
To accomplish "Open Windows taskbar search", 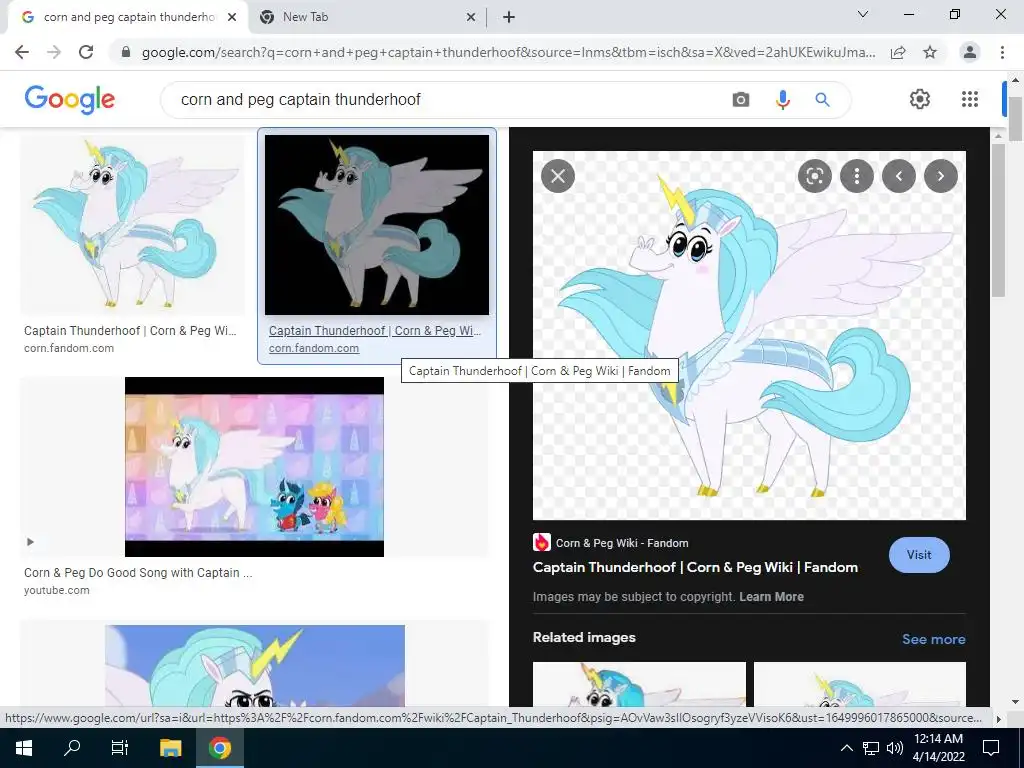I will coord(72,748).
